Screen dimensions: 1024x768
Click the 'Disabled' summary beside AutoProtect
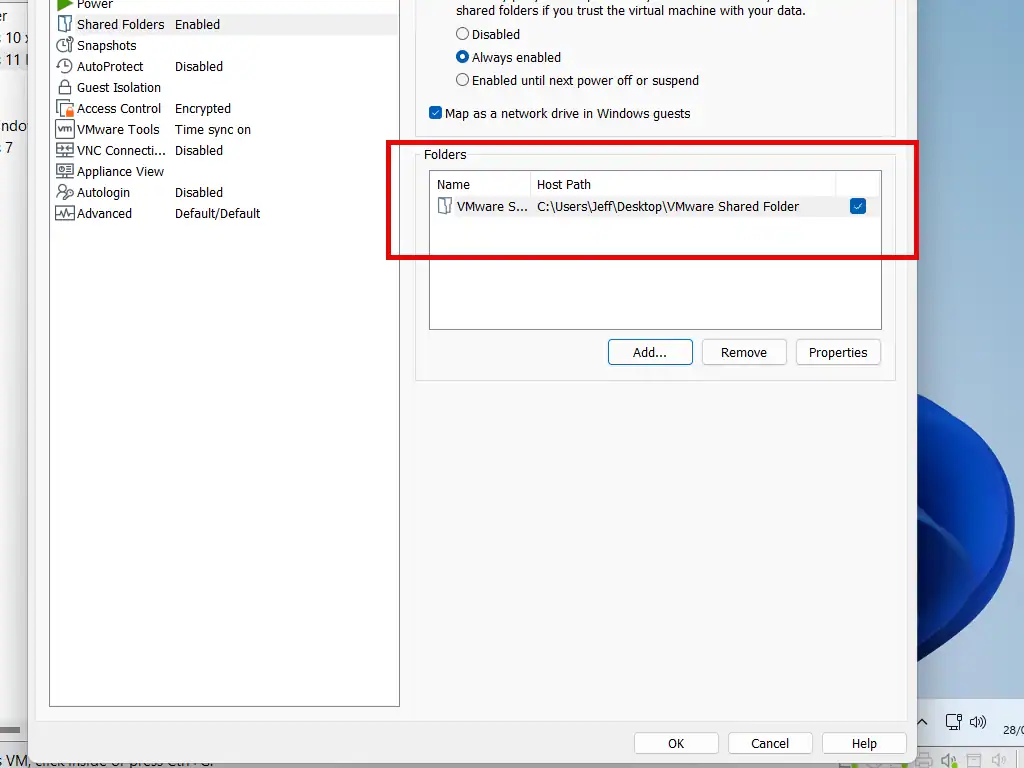tap(199, 66)
